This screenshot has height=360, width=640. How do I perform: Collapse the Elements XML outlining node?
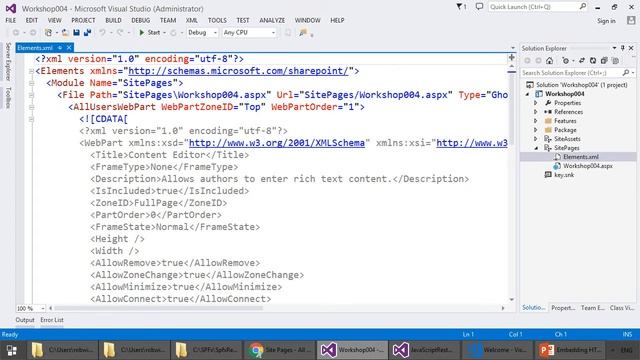[x=31, y=71]
